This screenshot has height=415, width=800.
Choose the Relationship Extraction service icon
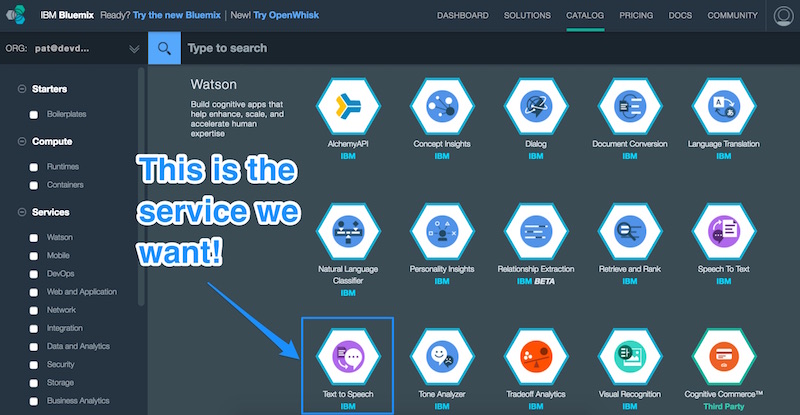[536, 231]
